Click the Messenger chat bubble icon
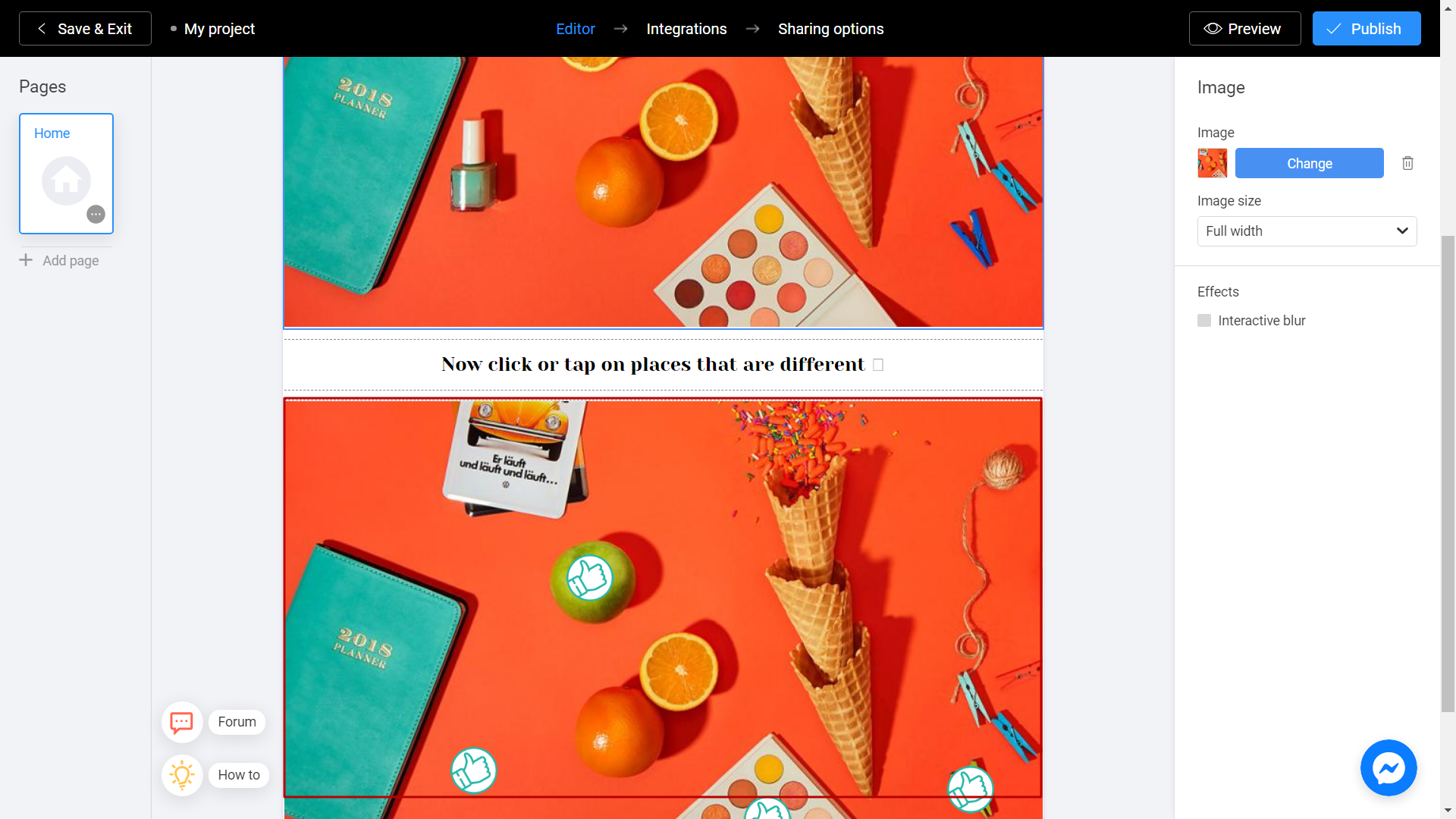Viewport: 1456px width, 819px height. [x=1389, y=768]
